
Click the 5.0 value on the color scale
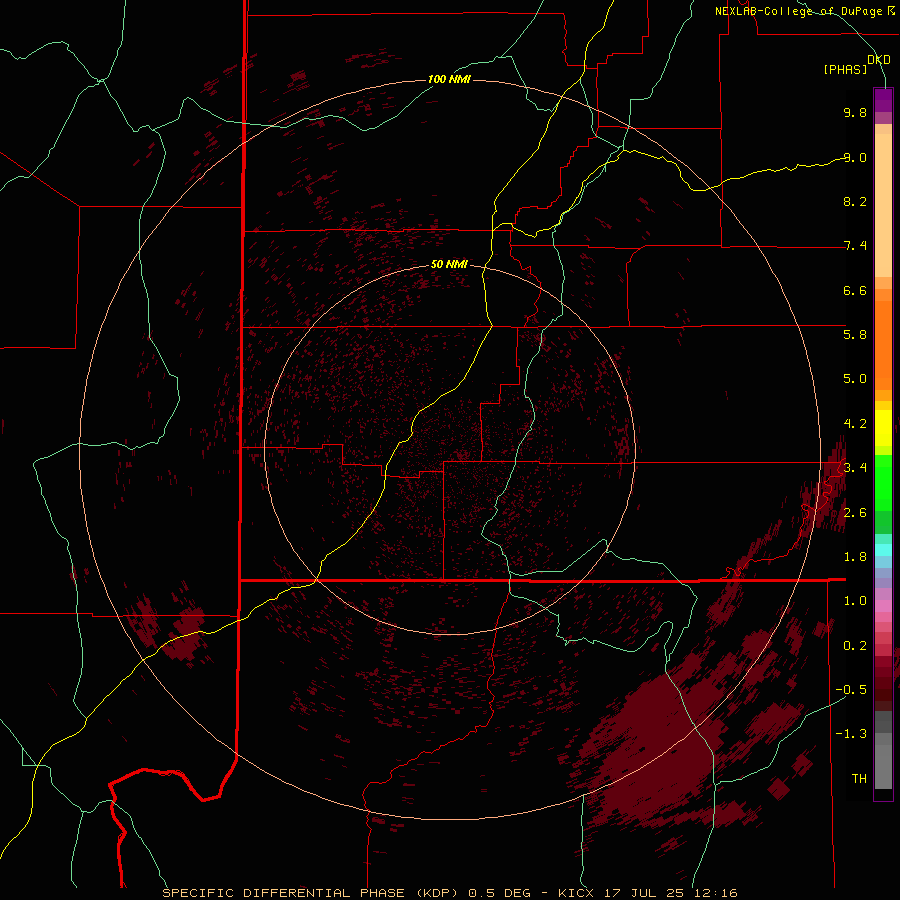(855, 379)
